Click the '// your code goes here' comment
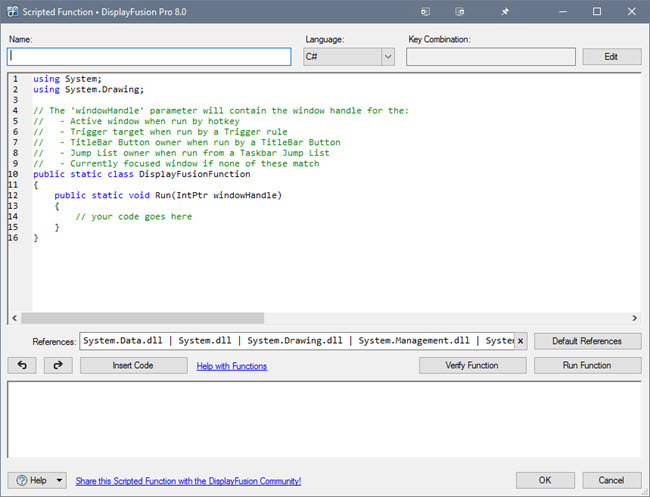Viewport: 650px width, 497px height. tap(133, 217)
